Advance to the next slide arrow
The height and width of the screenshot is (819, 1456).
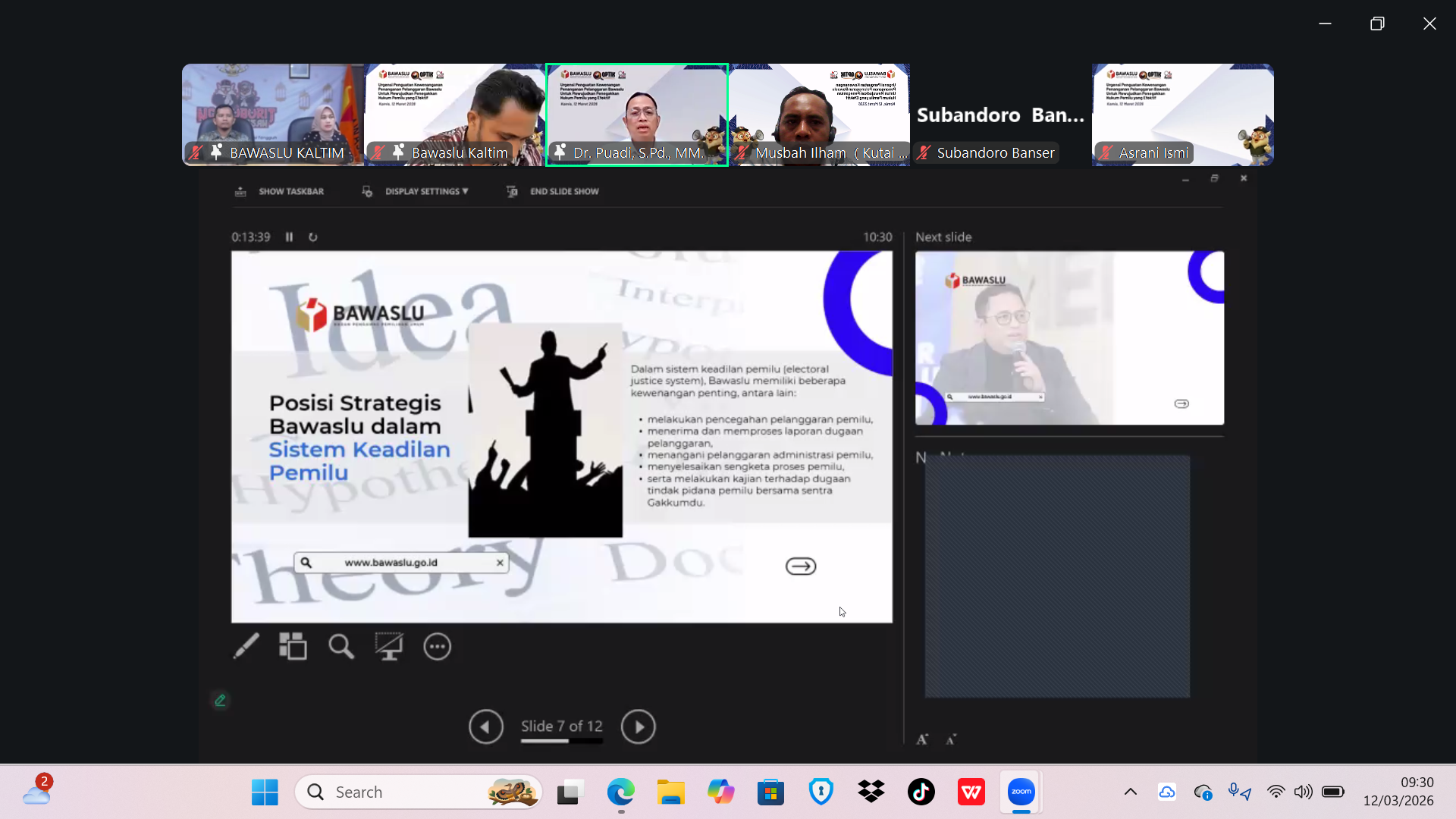638,726
